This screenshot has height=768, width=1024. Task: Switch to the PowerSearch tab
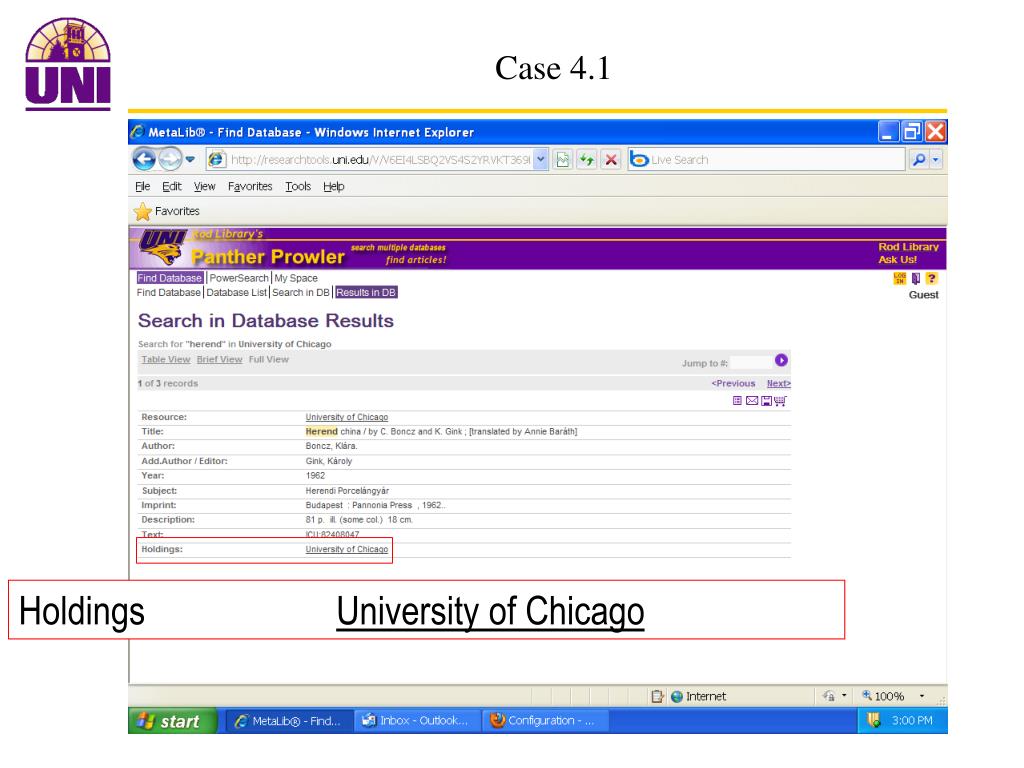238,278
